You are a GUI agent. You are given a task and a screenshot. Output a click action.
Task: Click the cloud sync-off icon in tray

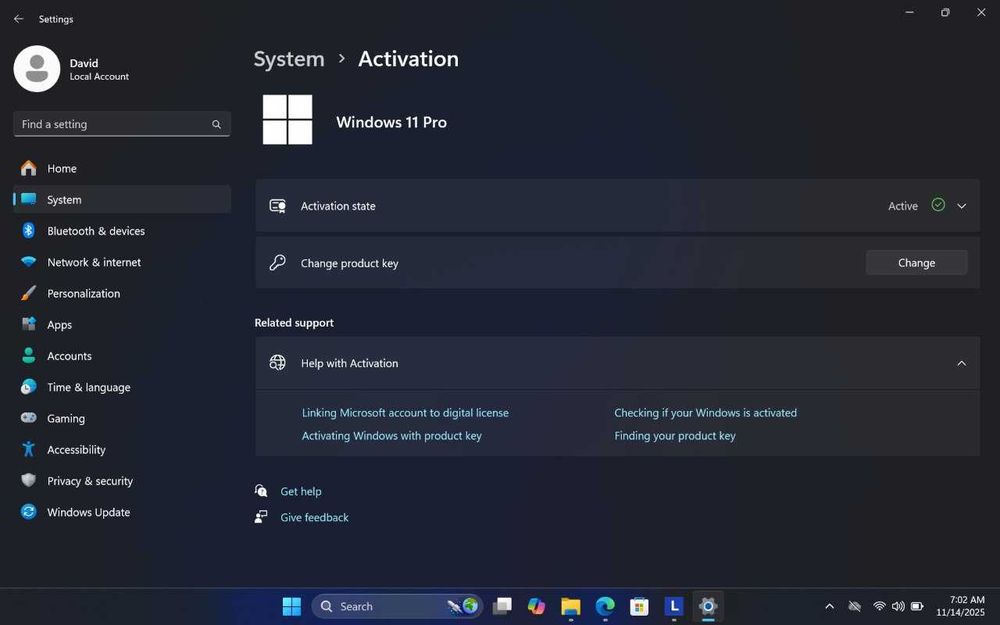[855, 606]
